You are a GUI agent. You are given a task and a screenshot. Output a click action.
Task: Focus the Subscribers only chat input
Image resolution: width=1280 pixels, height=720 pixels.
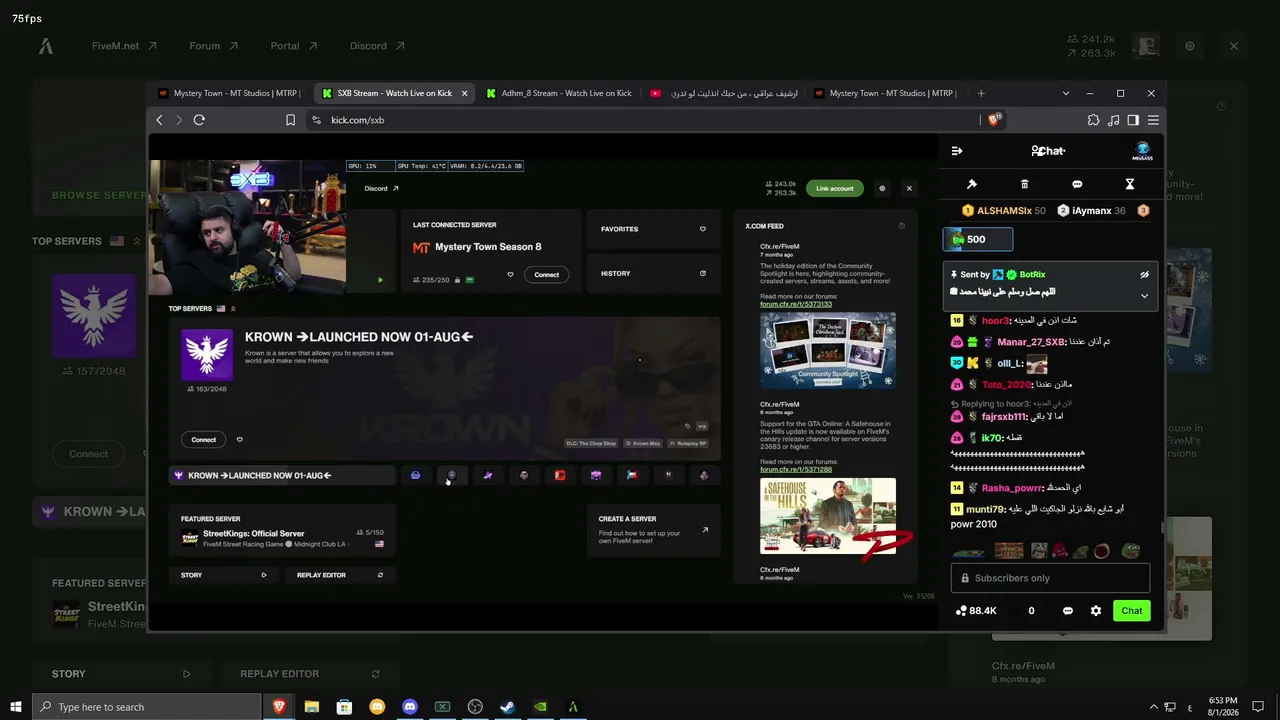click(1050, 578)
